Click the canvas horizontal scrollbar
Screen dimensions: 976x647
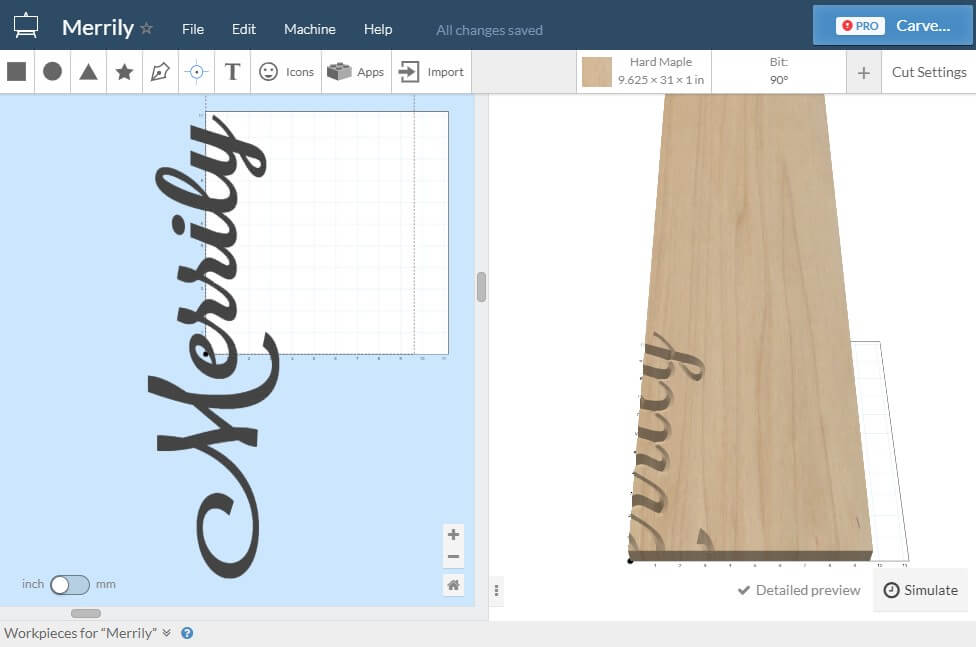click(86, 613)
